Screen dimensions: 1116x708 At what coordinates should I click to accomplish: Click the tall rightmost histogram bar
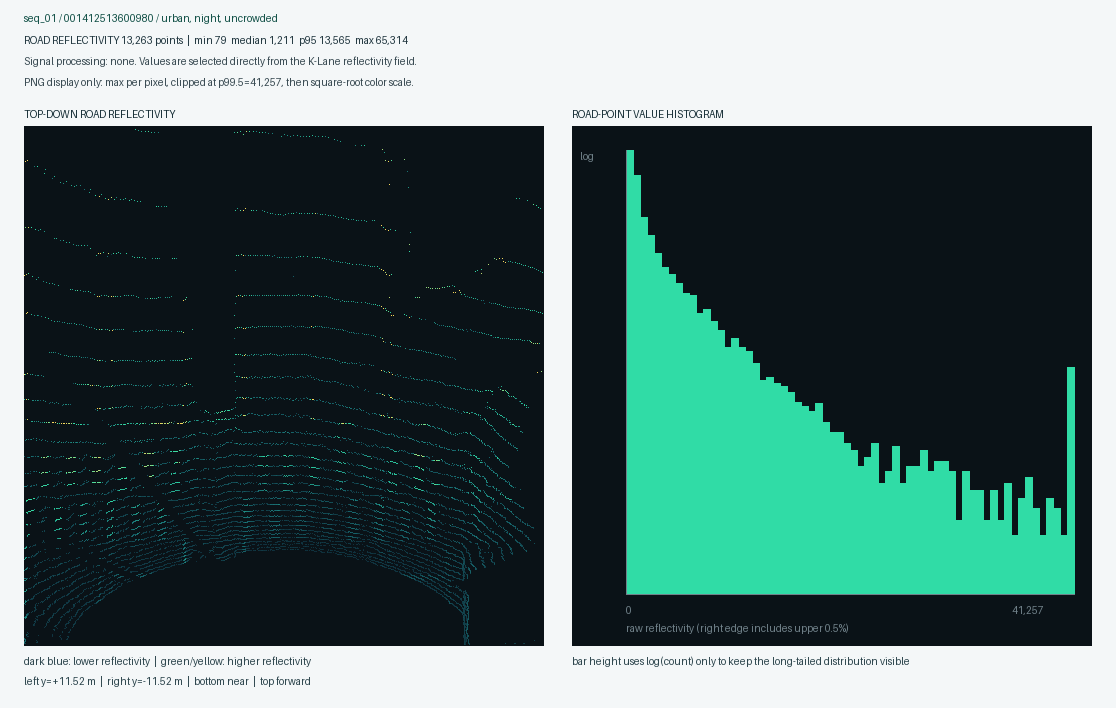[1070, 480]
